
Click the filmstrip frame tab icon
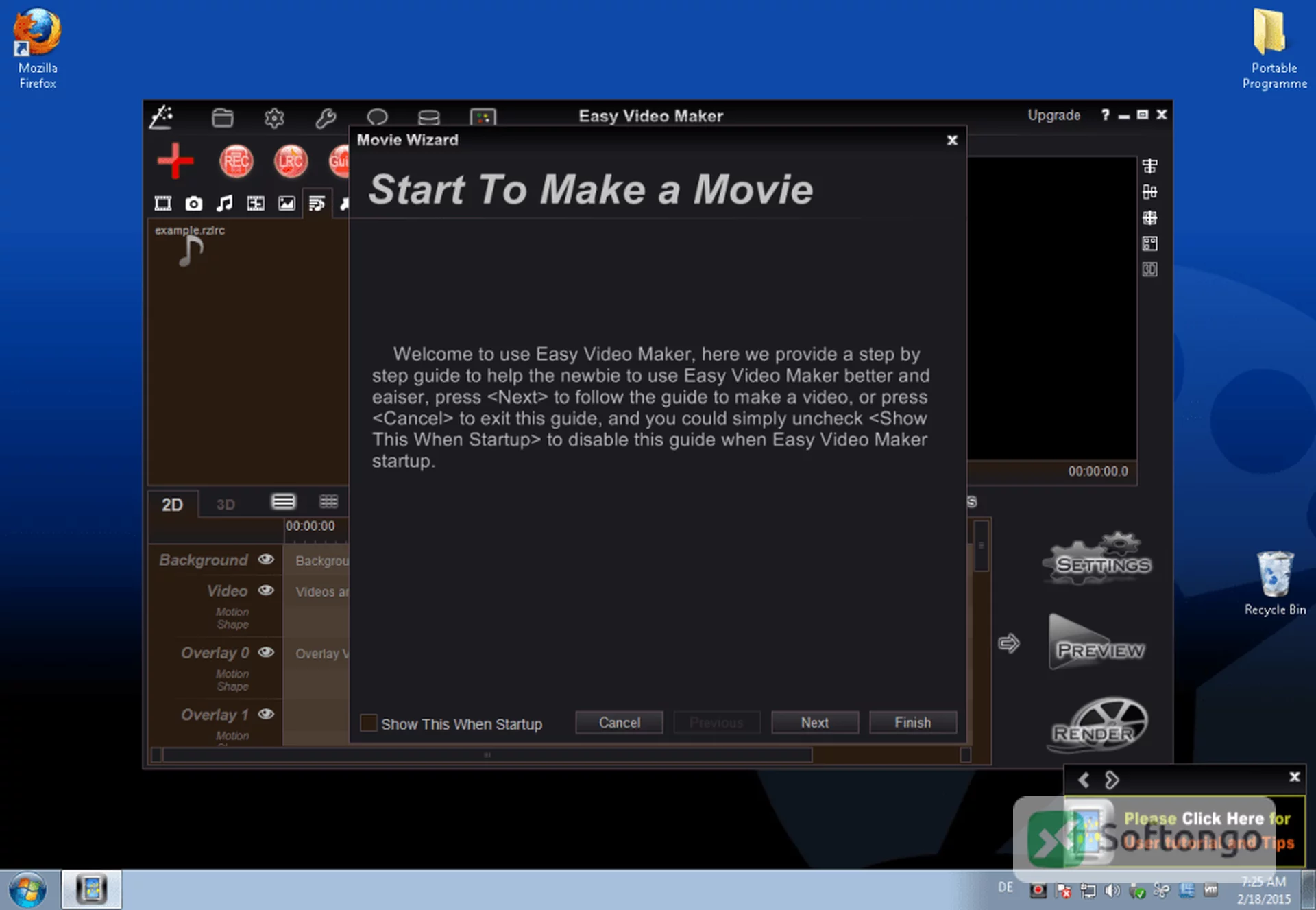(x=256, y=203)
